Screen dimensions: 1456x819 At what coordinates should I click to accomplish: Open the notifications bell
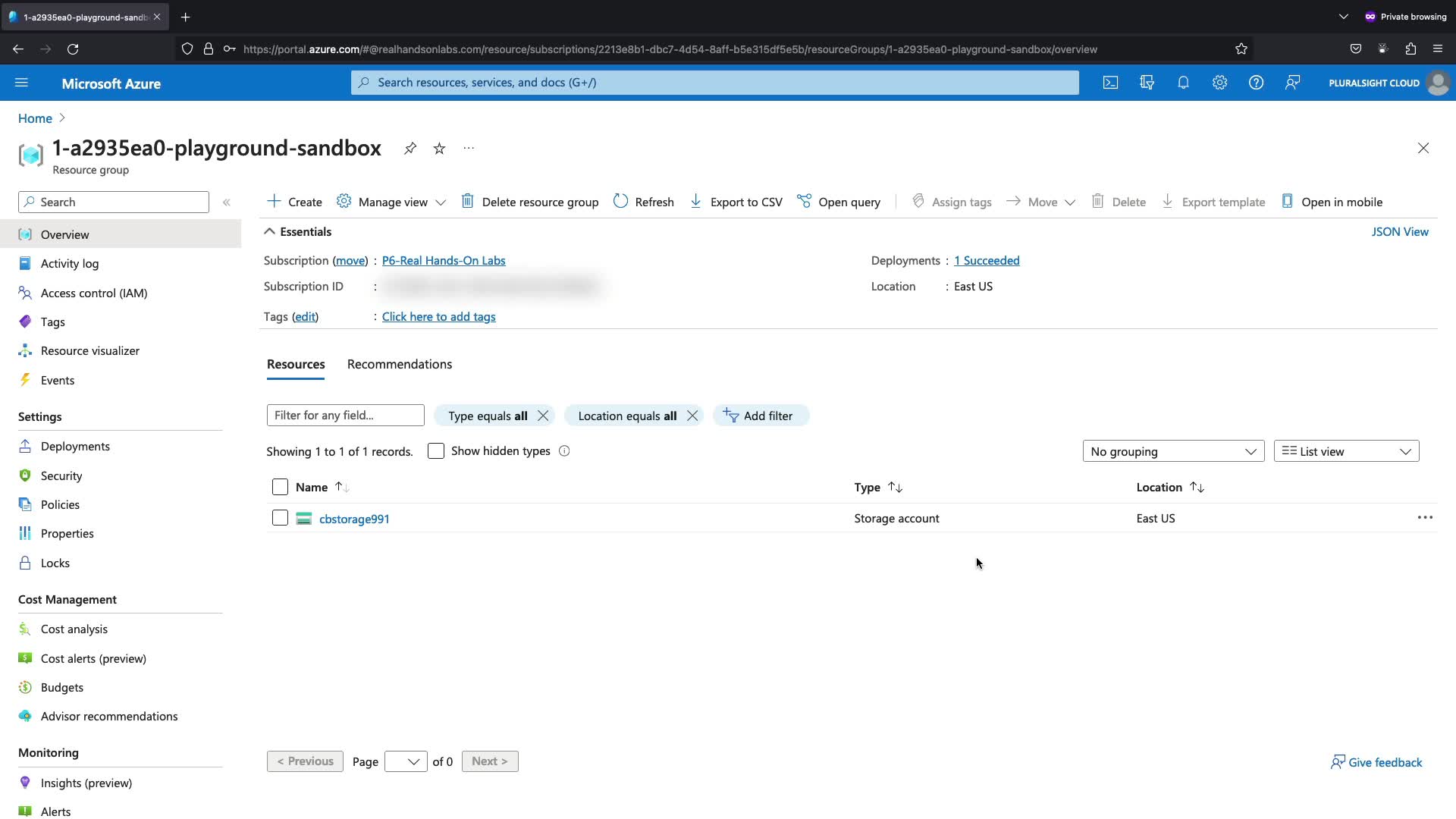1183,83
